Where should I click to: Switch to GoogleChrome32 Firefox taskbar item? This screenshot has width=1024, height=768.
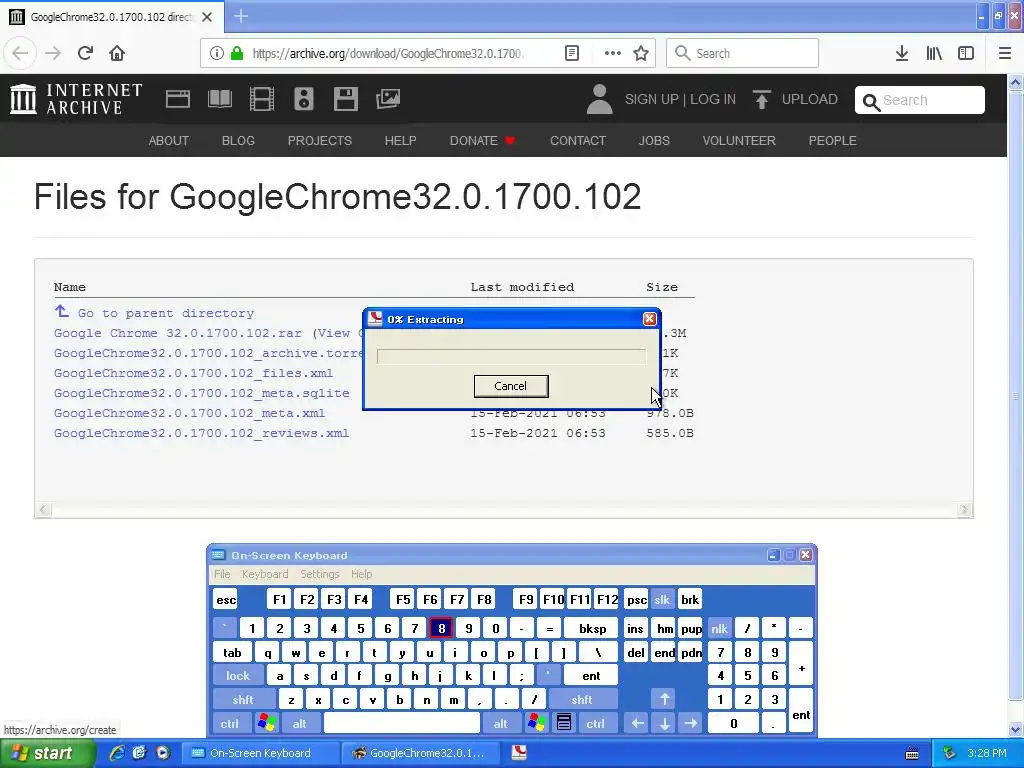click(x=421, y=753)
